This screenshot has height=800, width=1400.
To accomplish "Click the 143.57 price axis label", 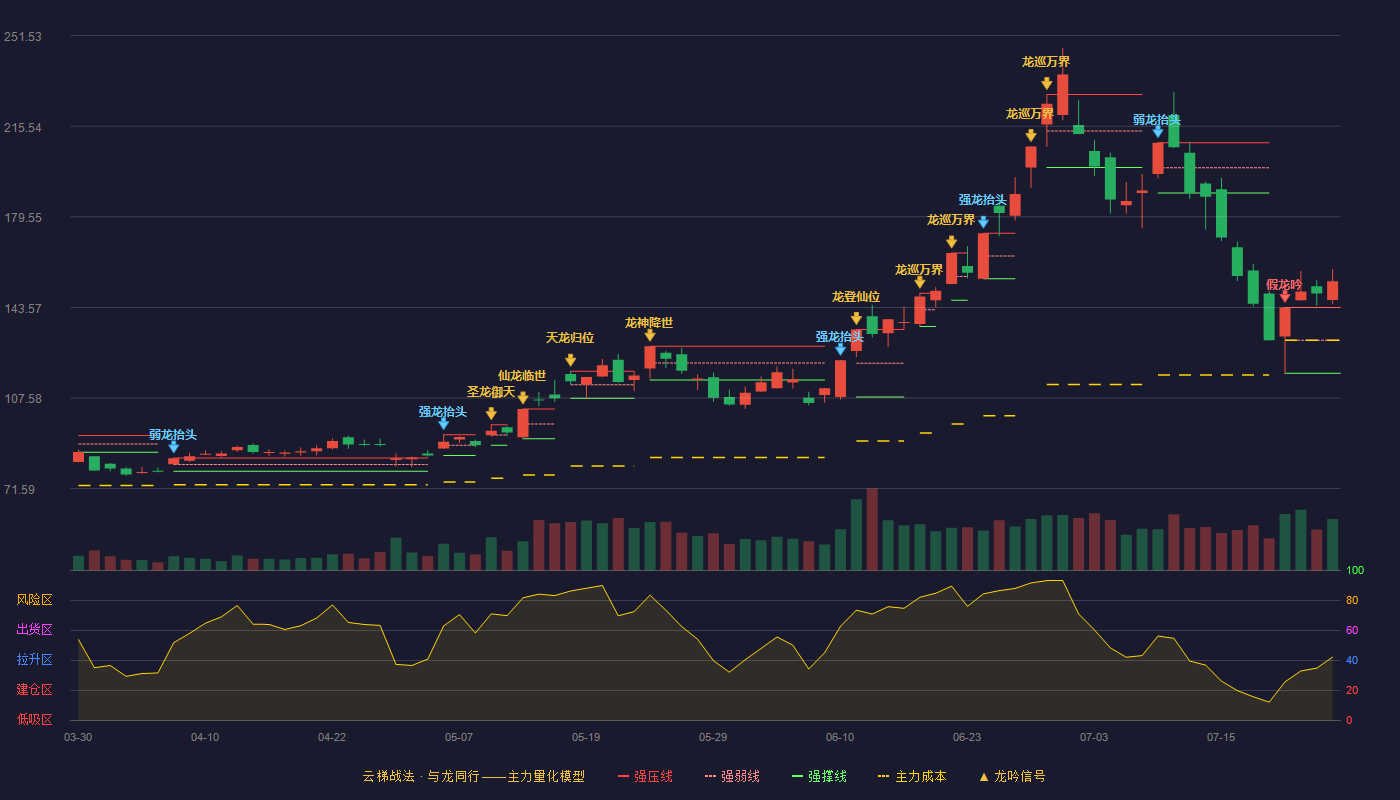I will pos(23,308).
